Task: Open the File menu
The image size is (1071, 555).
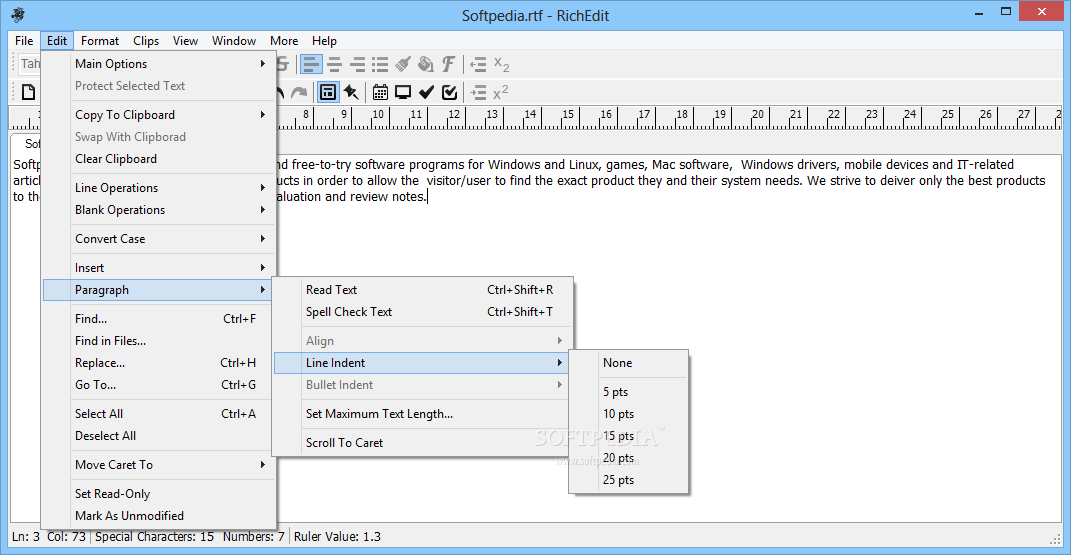Action: click(24, 41)
